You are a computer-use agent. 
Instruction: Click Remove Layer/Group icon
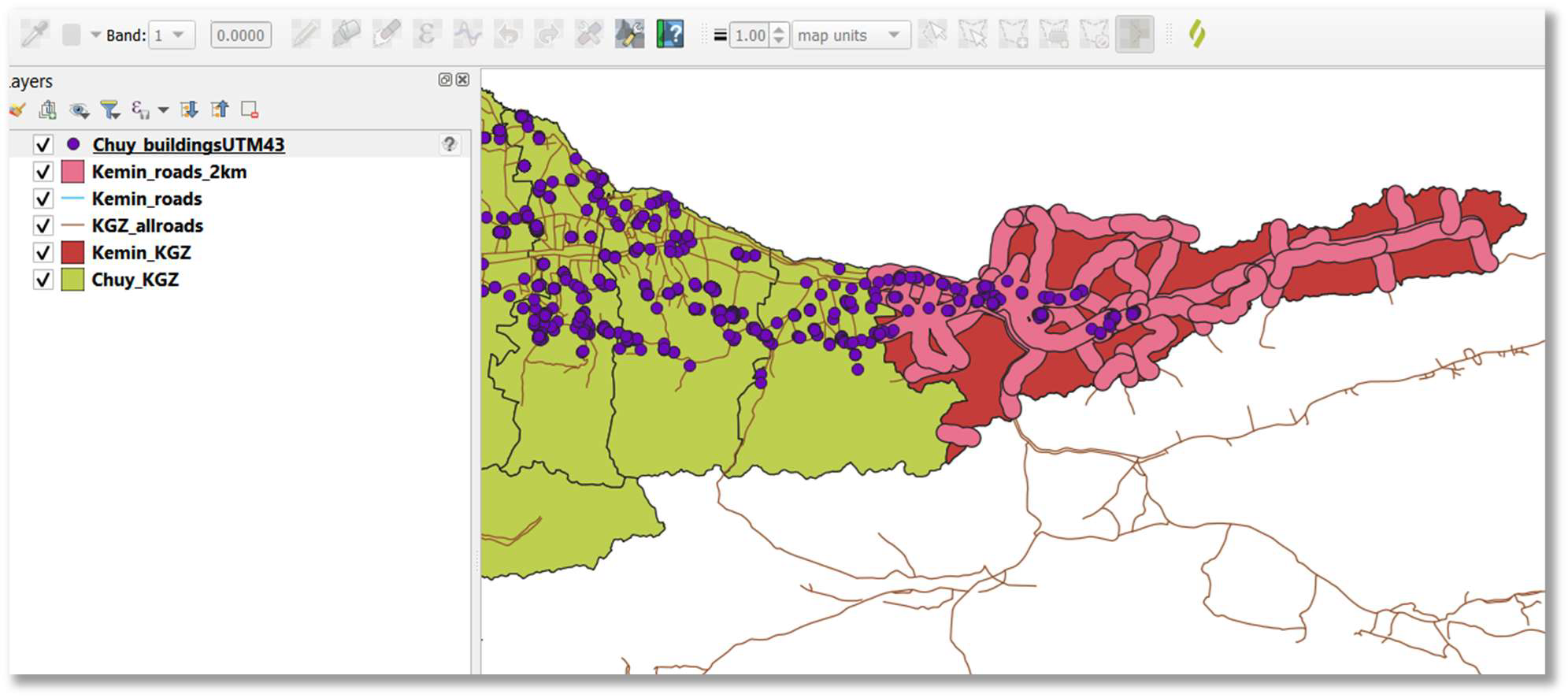click(x=250, y=110)
